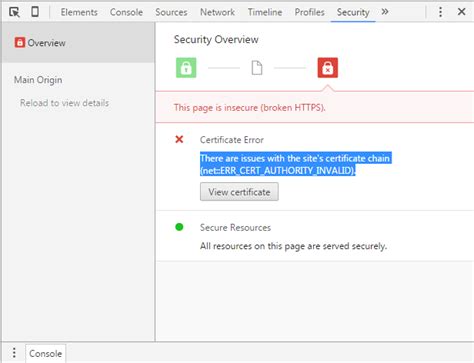
Task: Click the green secure lock icon
Action: [186, 68]
